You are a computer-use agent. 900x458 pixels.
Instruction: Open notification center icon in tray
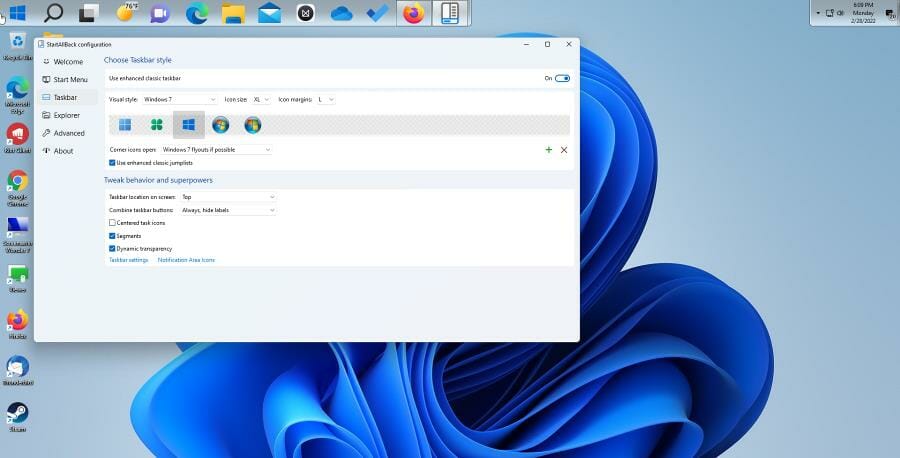click(890, 14)
